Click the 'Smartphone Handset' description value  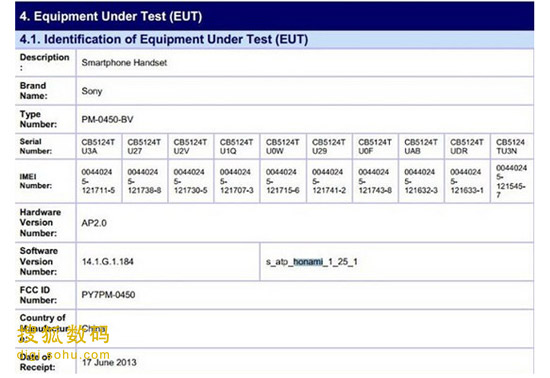124,63
